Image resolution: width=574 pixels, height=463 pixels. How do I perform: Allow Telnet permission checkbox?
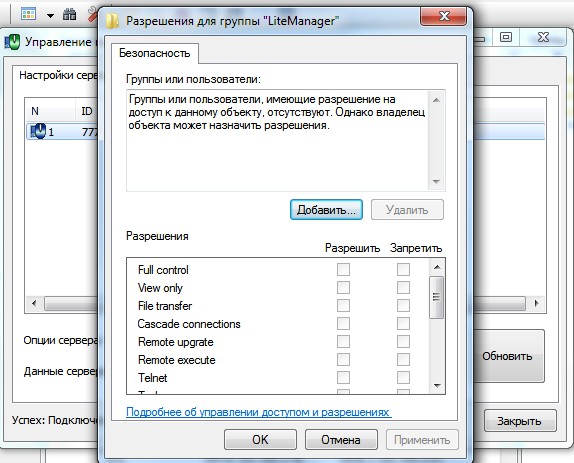coord(343,377)
